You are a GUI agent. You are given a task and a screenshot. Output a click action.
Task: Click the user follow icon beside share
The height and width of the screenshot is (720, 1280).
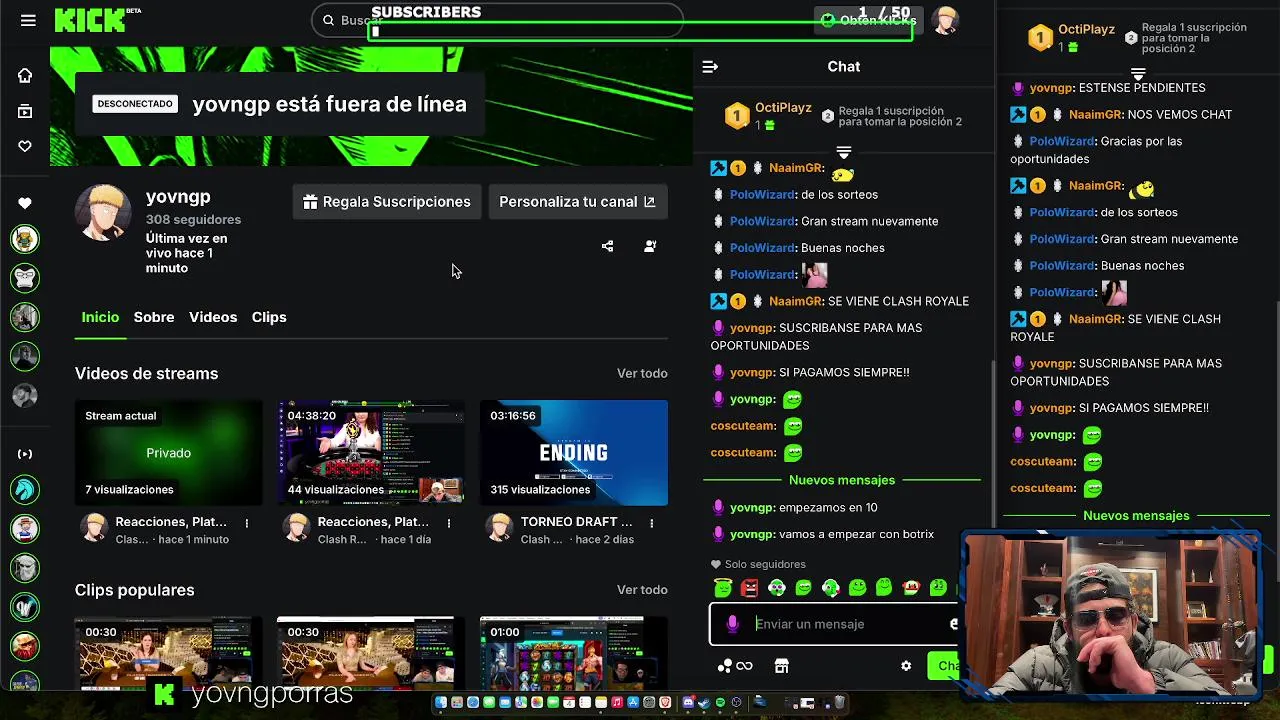[x=650, y=246]
